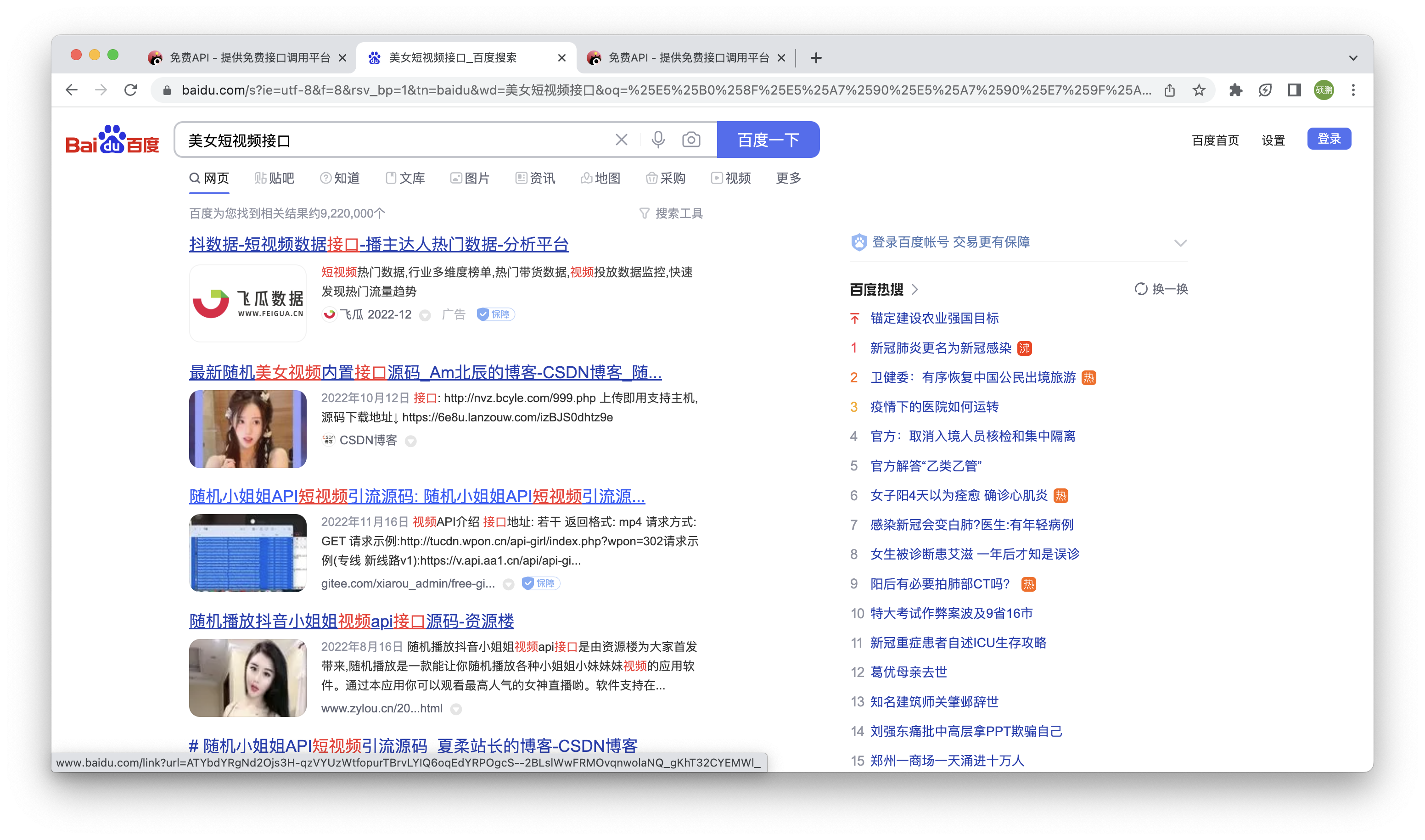Switch to the 视频 tab
The height and width of the screenshot is (840, 1425).
pos(731,178)
